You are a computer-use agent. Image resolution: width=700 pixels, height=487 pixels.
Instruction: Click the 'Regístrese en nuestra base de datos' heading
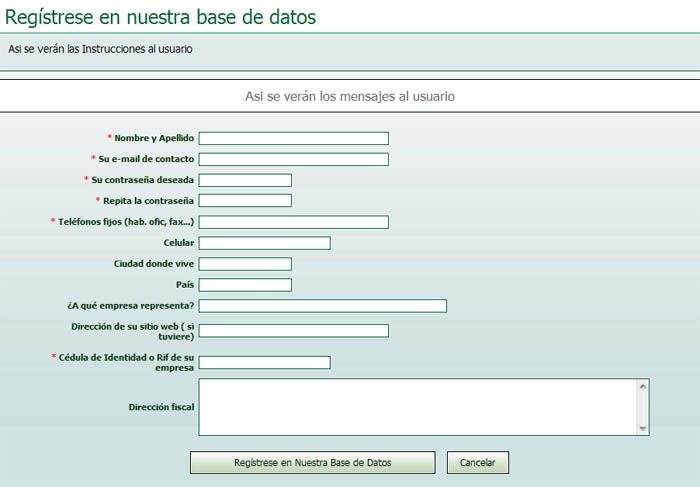(161, 17)
